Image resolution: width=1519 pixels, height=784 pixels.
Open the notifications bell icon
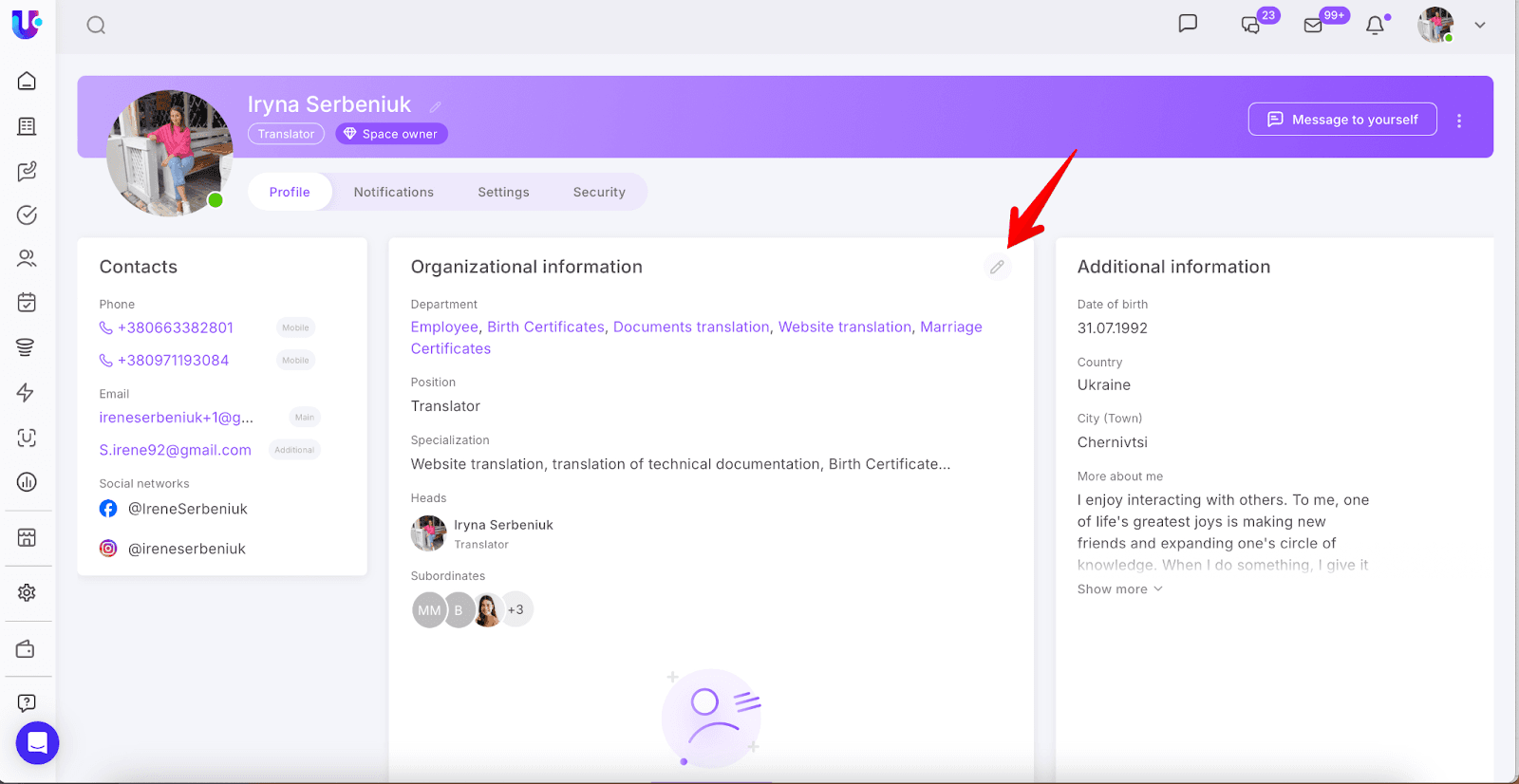[1375, 26]
